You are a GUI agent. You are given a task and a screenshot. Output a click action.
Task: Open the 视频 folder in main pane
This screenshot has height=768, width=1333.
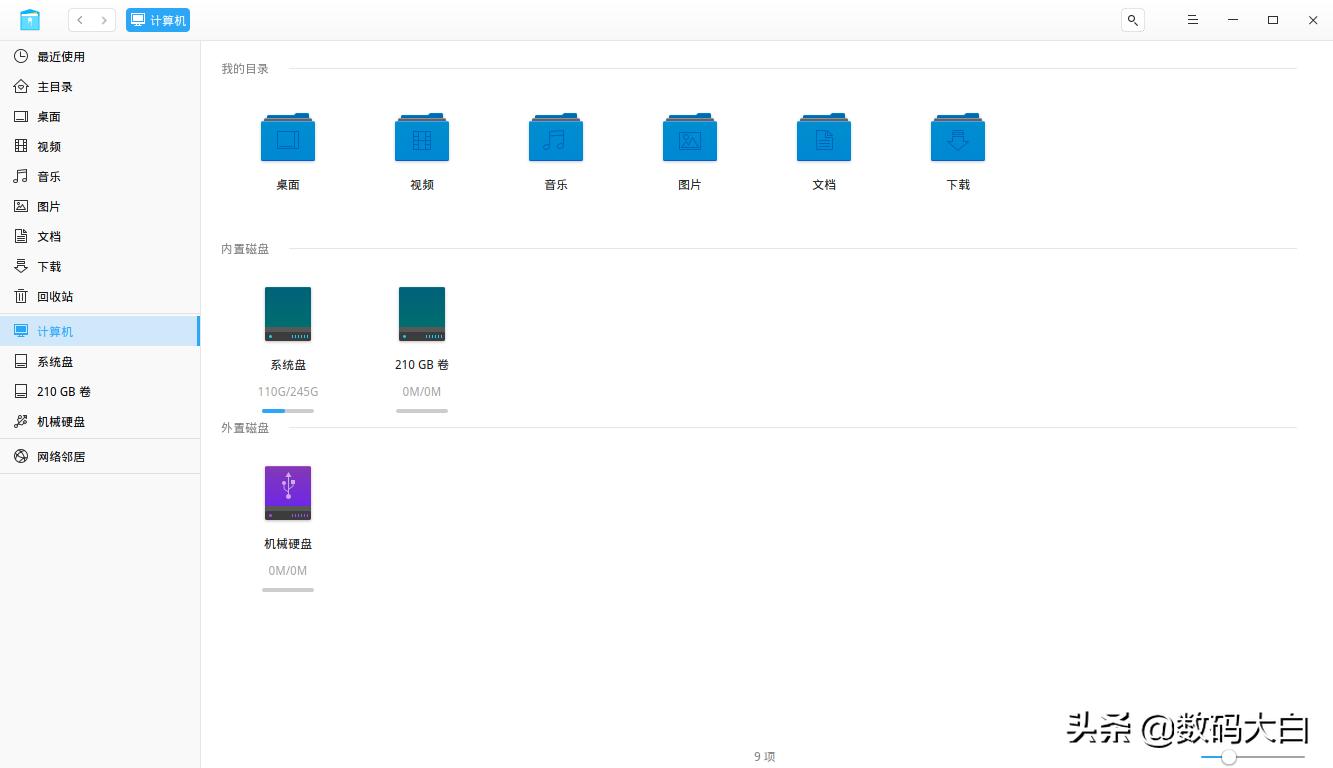click(x=422, y=138)
